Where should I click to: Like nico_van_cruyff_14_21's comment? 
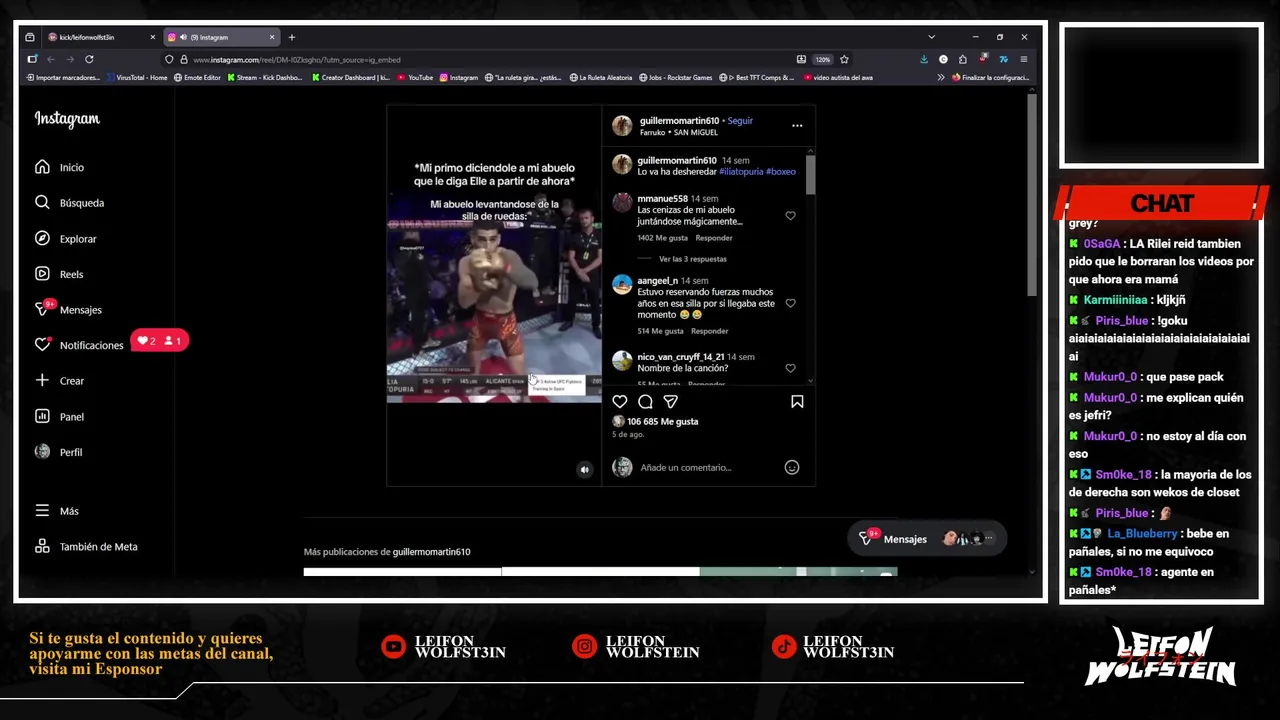click(790, 369)
